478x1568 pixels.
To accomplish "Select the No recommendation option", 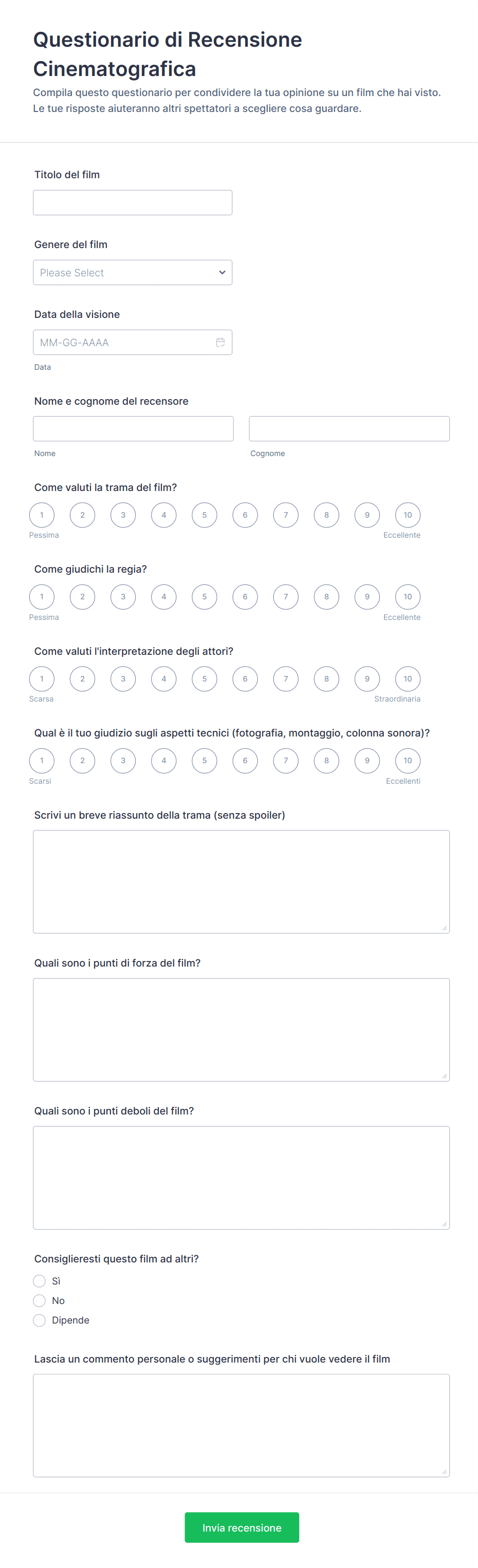I will tap(40, 1300).
